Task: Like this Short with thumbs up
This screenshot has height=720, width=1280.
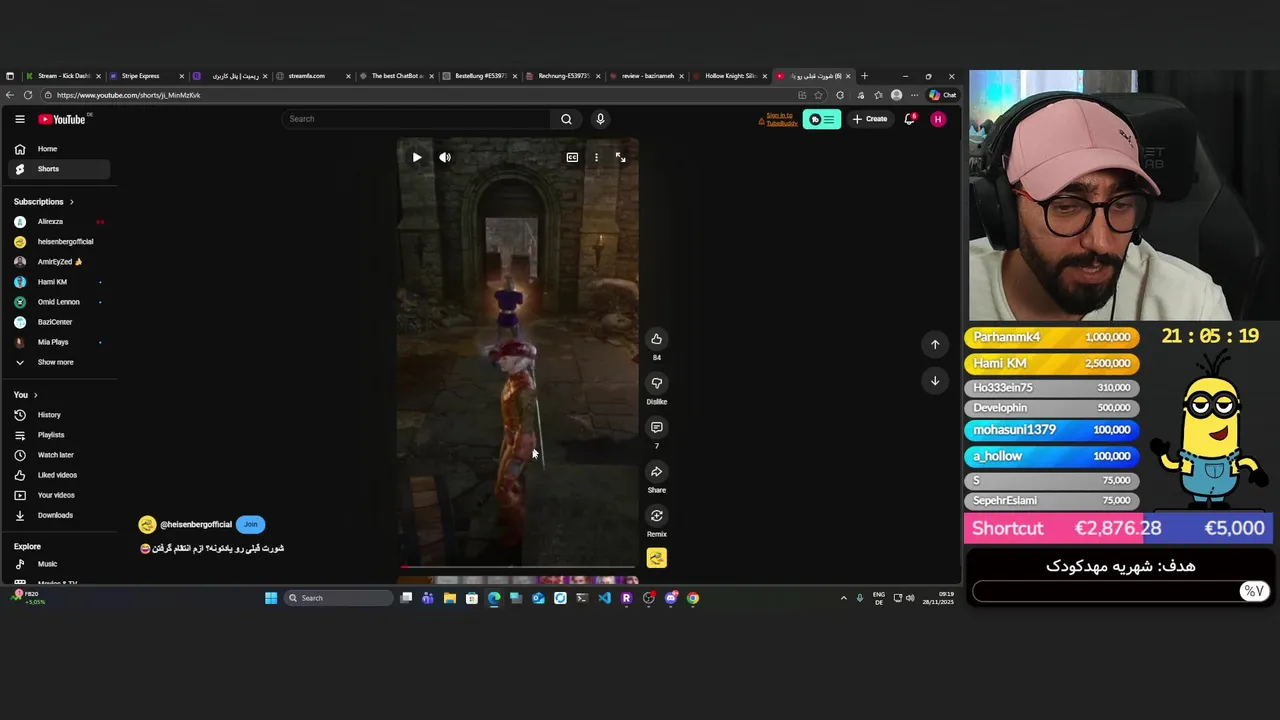Action: (x=656, y=339)
